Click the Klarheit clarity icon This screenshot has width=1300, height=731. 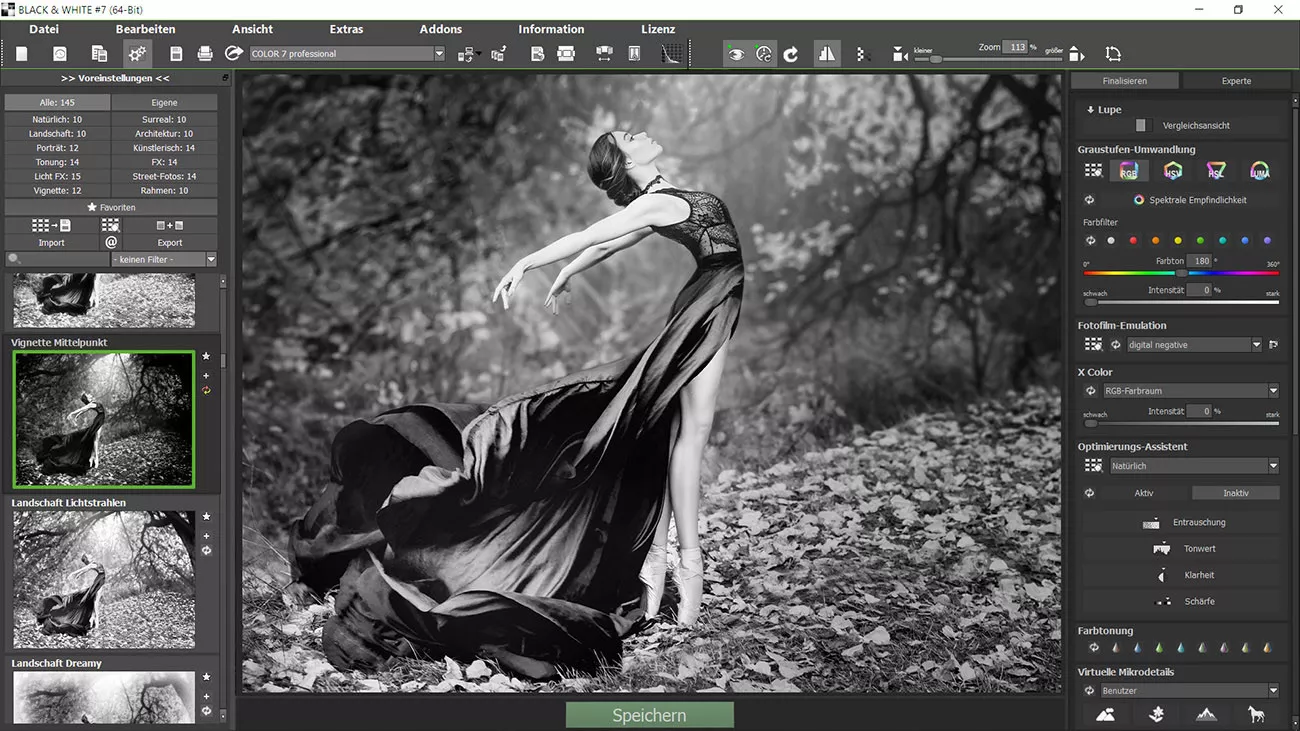tap(1162, 576)
